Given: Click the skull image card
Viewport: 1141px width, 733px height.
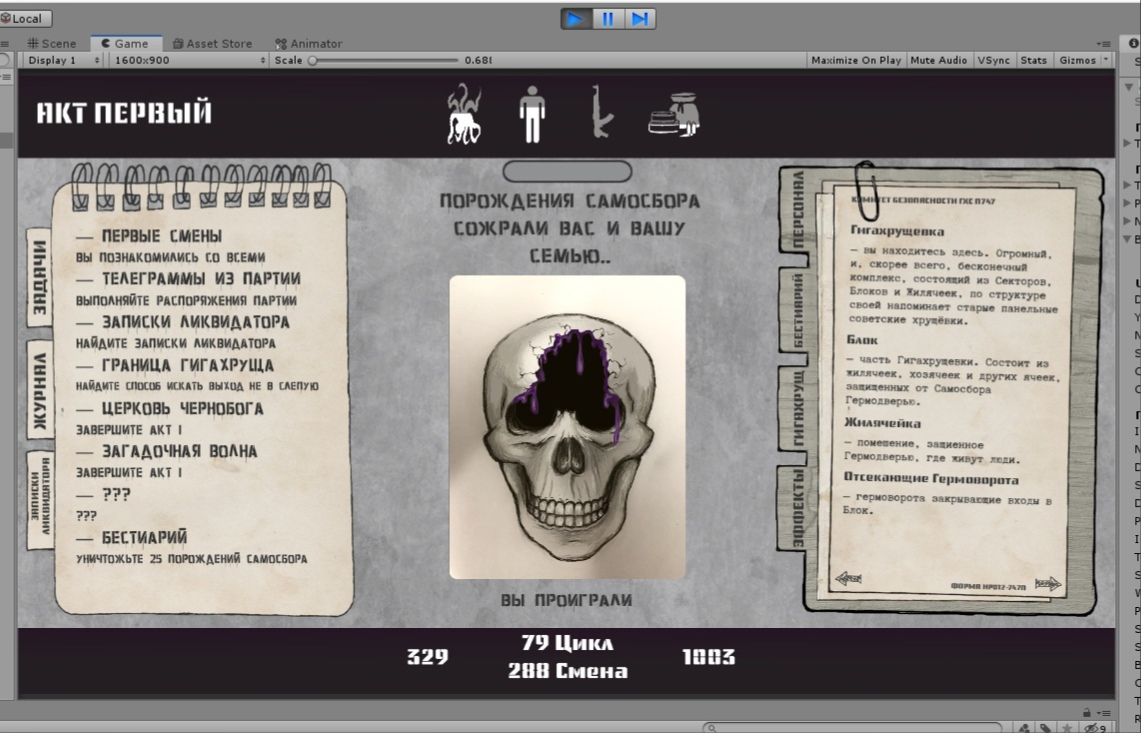Looking at the screenshot, I should pyautogui.click(x=567, y=427).
